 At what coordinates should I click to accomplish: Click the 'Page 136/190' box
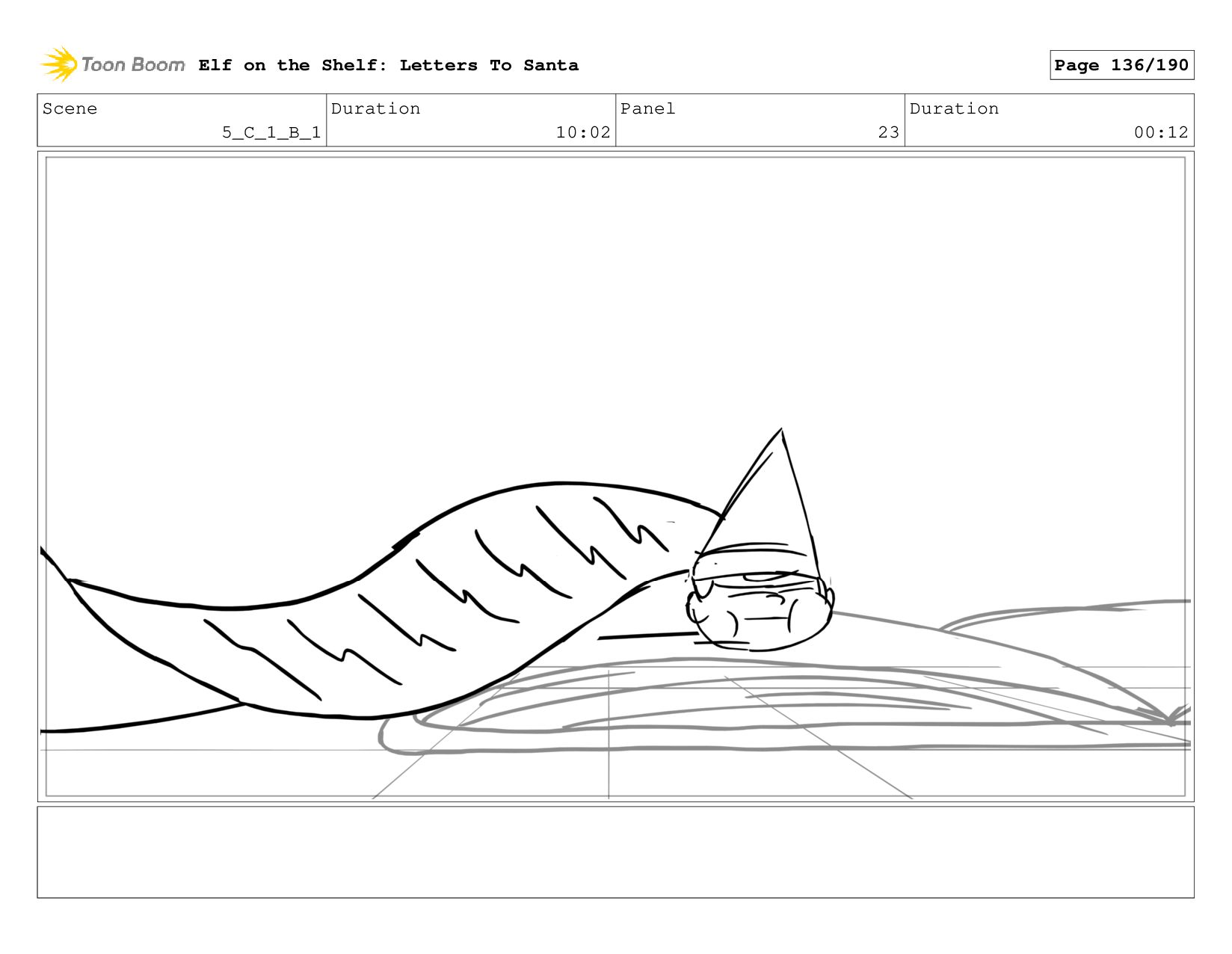click(x=1121, y=65)
